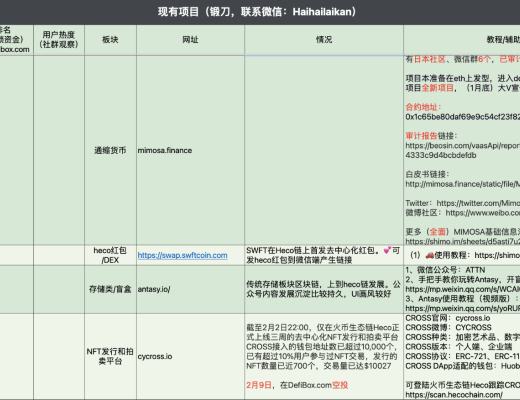
Task: Select the 网址 column header
Action: [x=190, y=40]
